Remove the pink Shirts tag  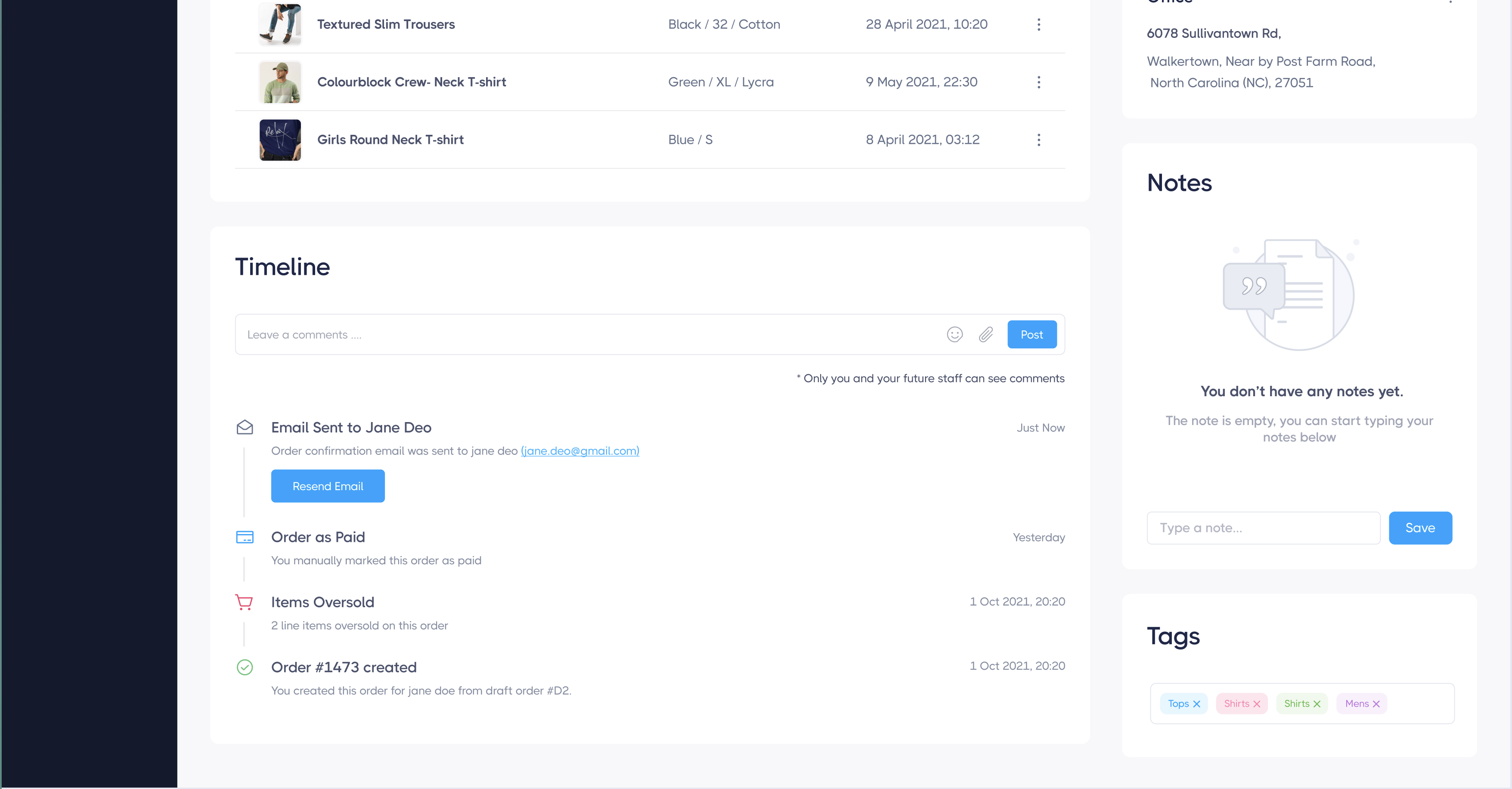(x=1257, y=703)
